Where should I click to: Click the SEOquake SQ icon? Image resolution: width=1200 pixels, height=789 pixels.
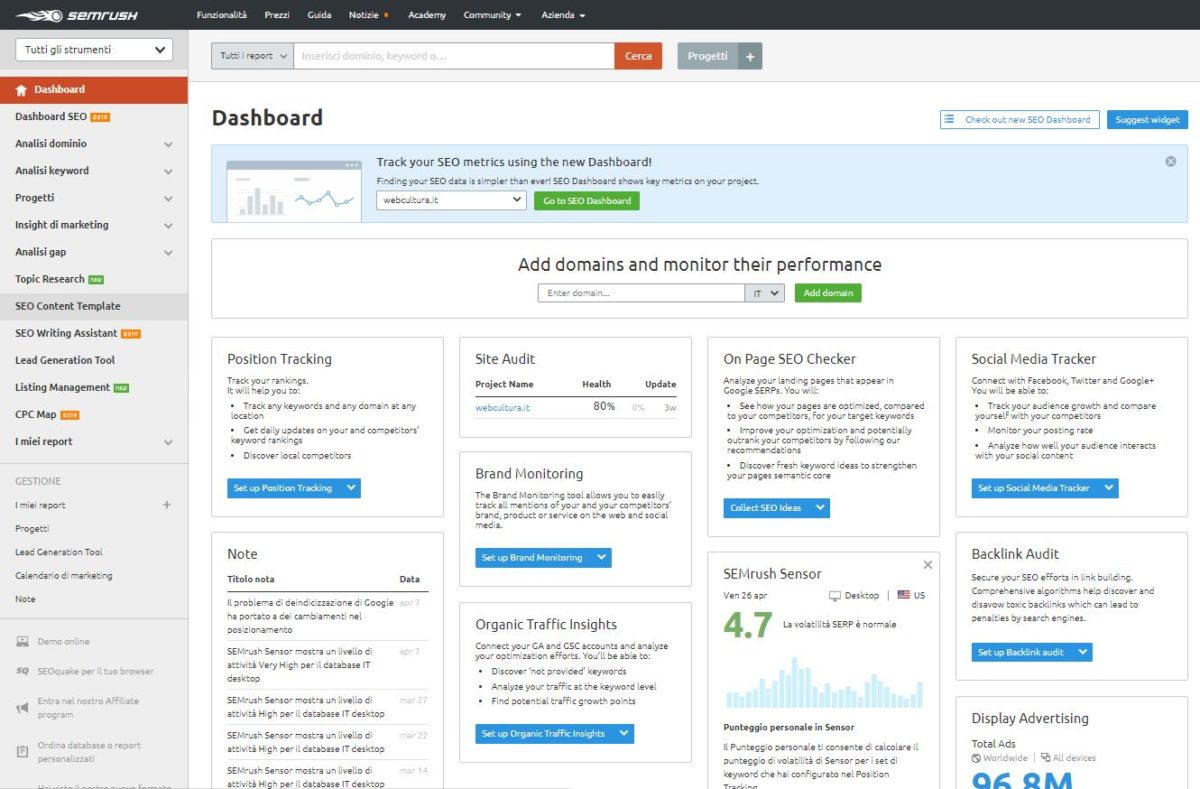click(x=22, y=672)
